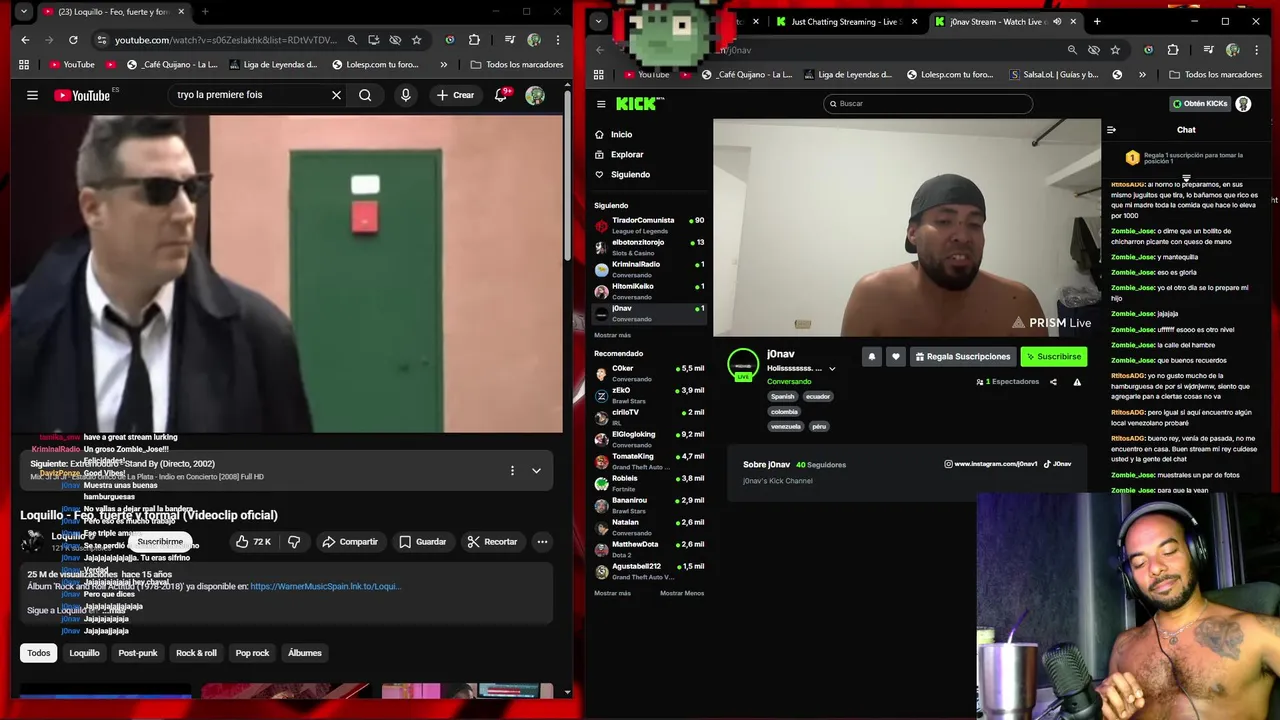Bookmark the Kick page with star
This screenshot has height=720, width=1280.
pos(1115,50)
